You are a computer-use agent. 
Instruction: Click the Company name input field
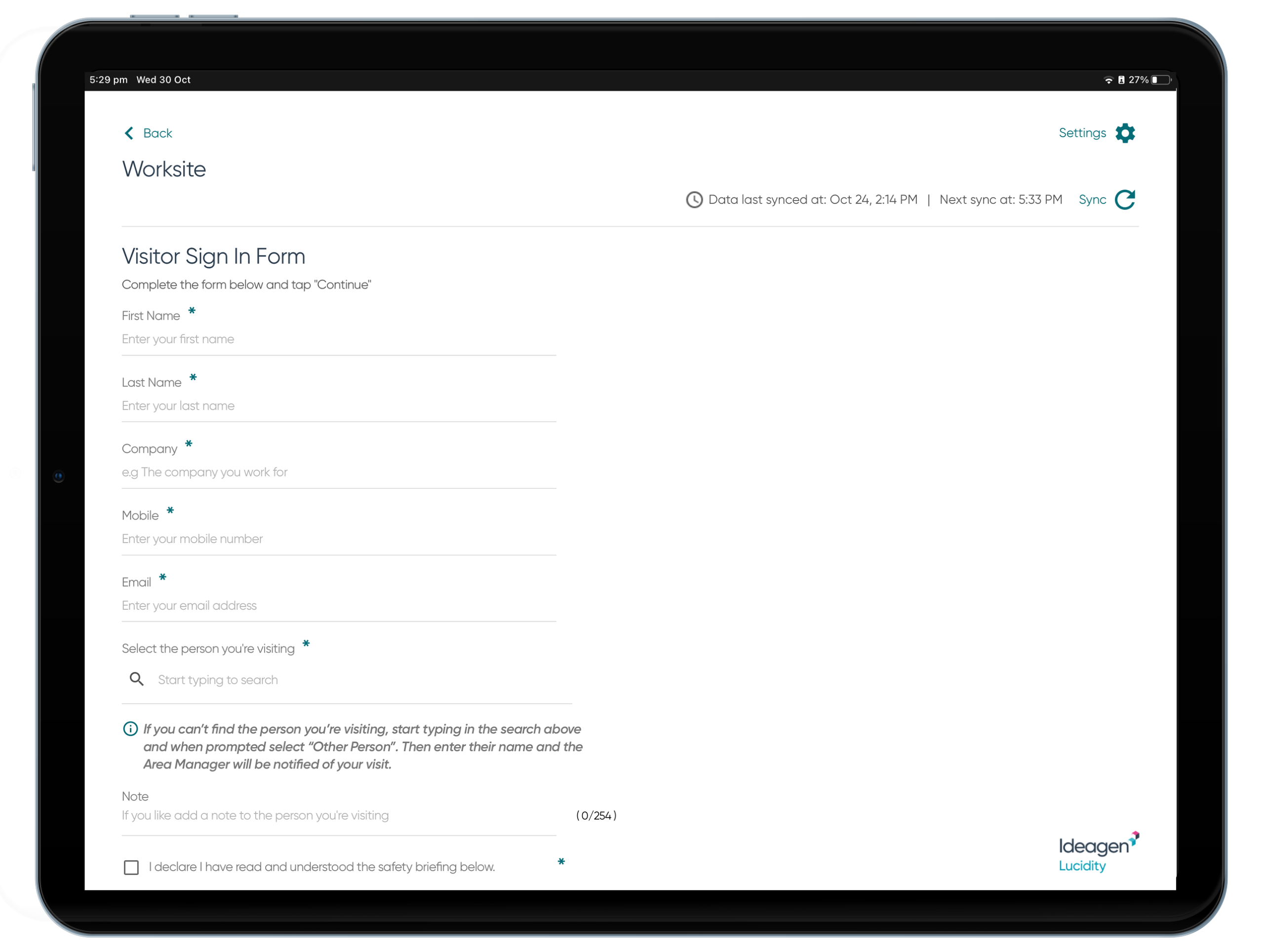[340, 472]
